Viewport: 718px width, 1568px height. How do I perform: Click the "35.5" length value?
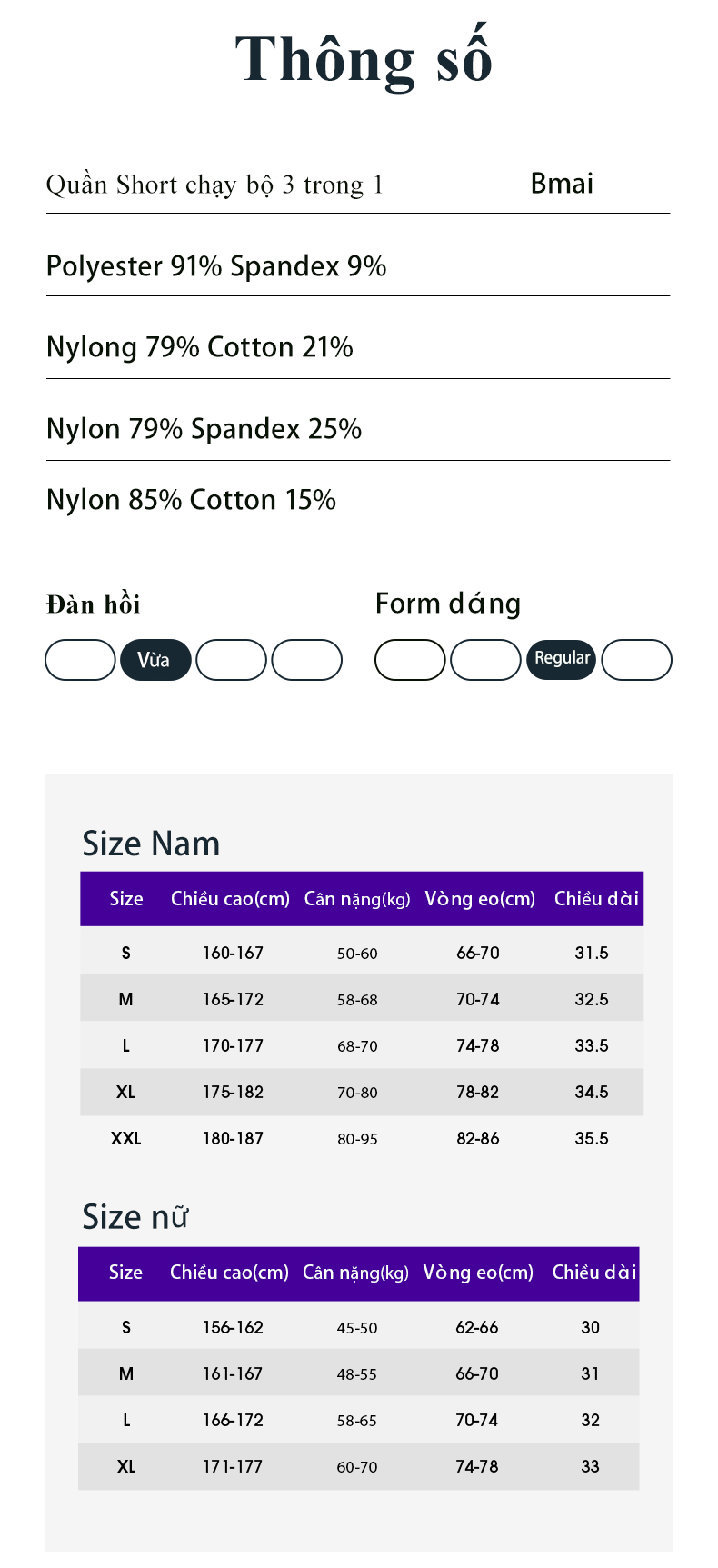tap(591, 1138)
